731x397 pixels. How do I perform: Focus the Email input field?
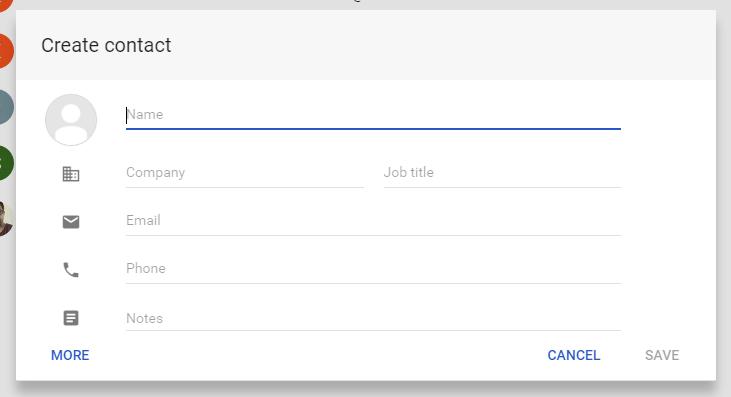tap(373, 221)
